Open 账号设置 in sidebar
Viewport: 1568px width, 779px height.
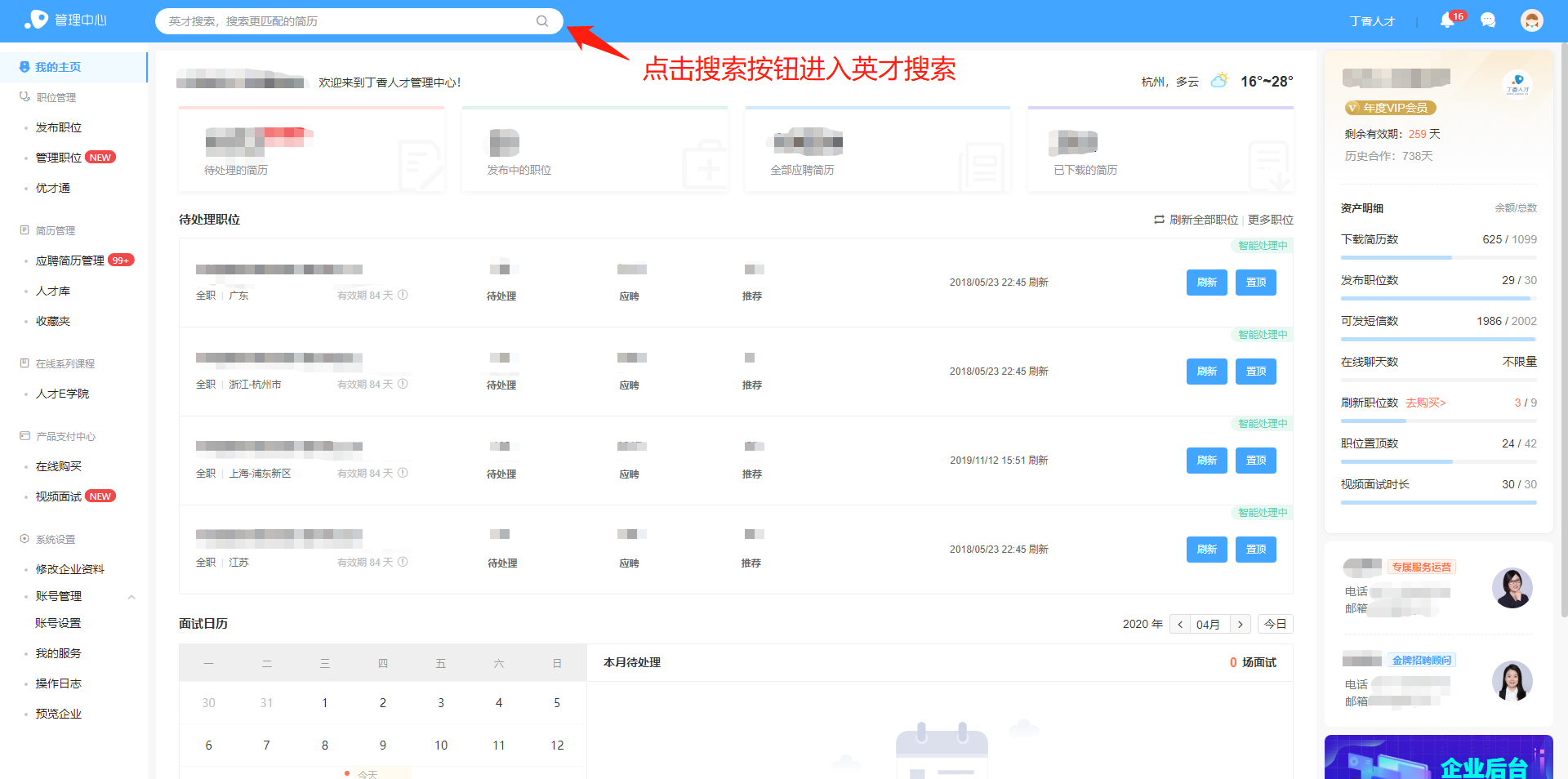coord(58,623)
